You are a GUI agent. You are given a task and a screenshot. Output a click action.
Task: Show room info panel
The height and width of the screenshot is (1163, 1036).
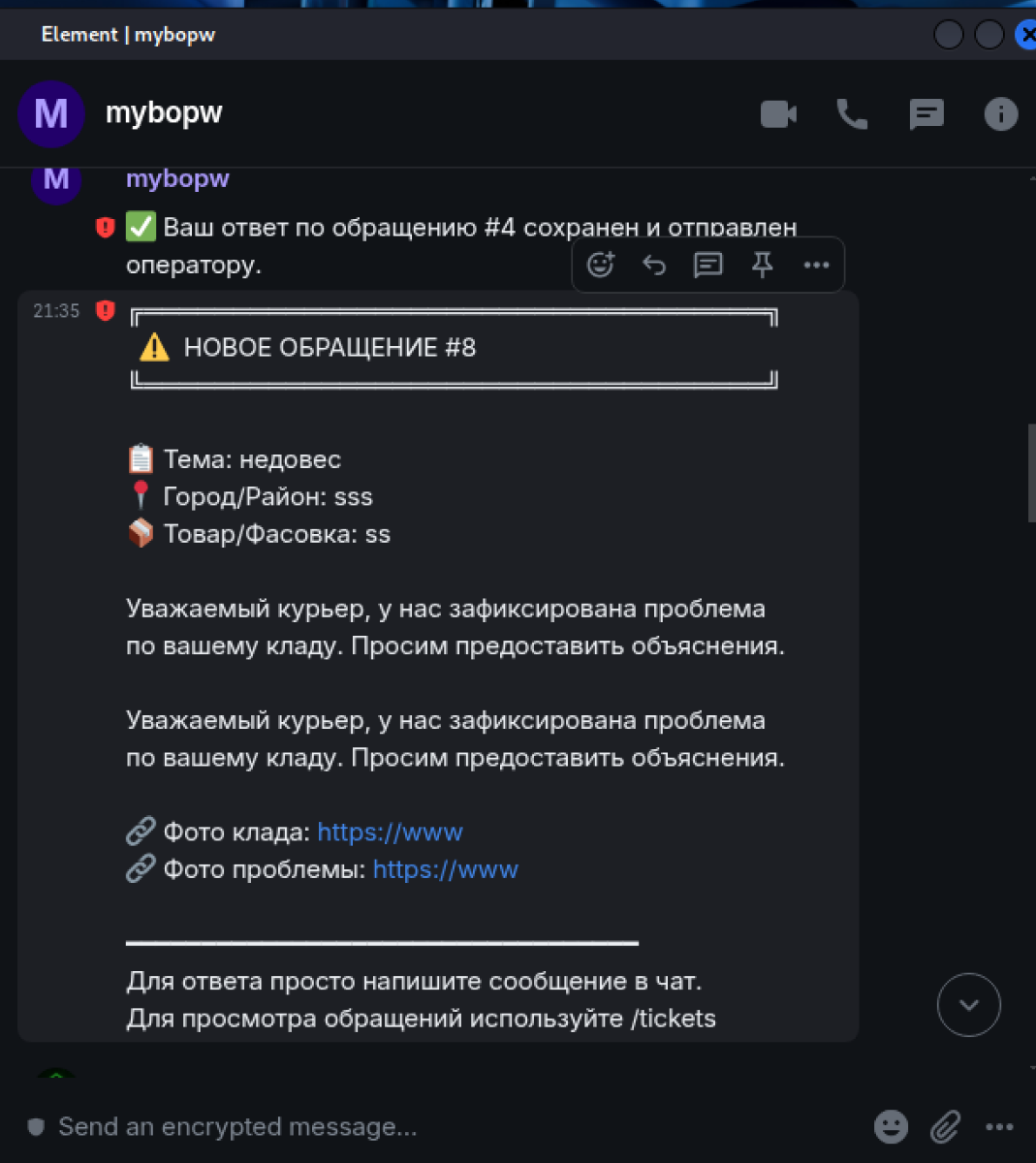tap(1000, 114)
